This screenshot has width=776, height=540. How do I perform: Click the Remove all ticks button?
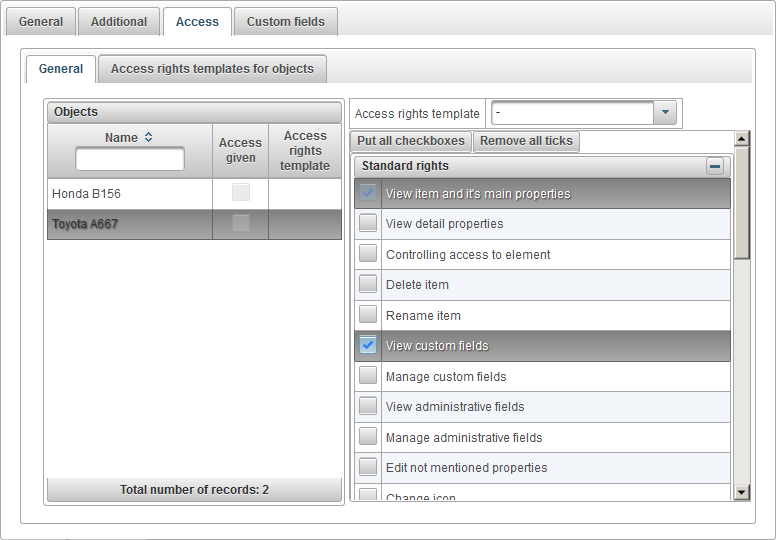coord(526,141)
